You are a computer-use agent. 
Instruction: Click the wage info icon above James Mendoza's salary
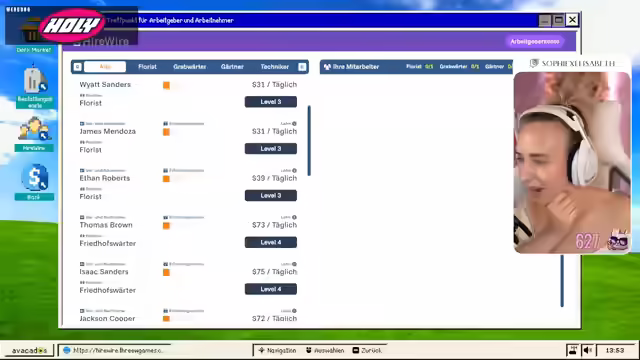click(x=294, y=124)
